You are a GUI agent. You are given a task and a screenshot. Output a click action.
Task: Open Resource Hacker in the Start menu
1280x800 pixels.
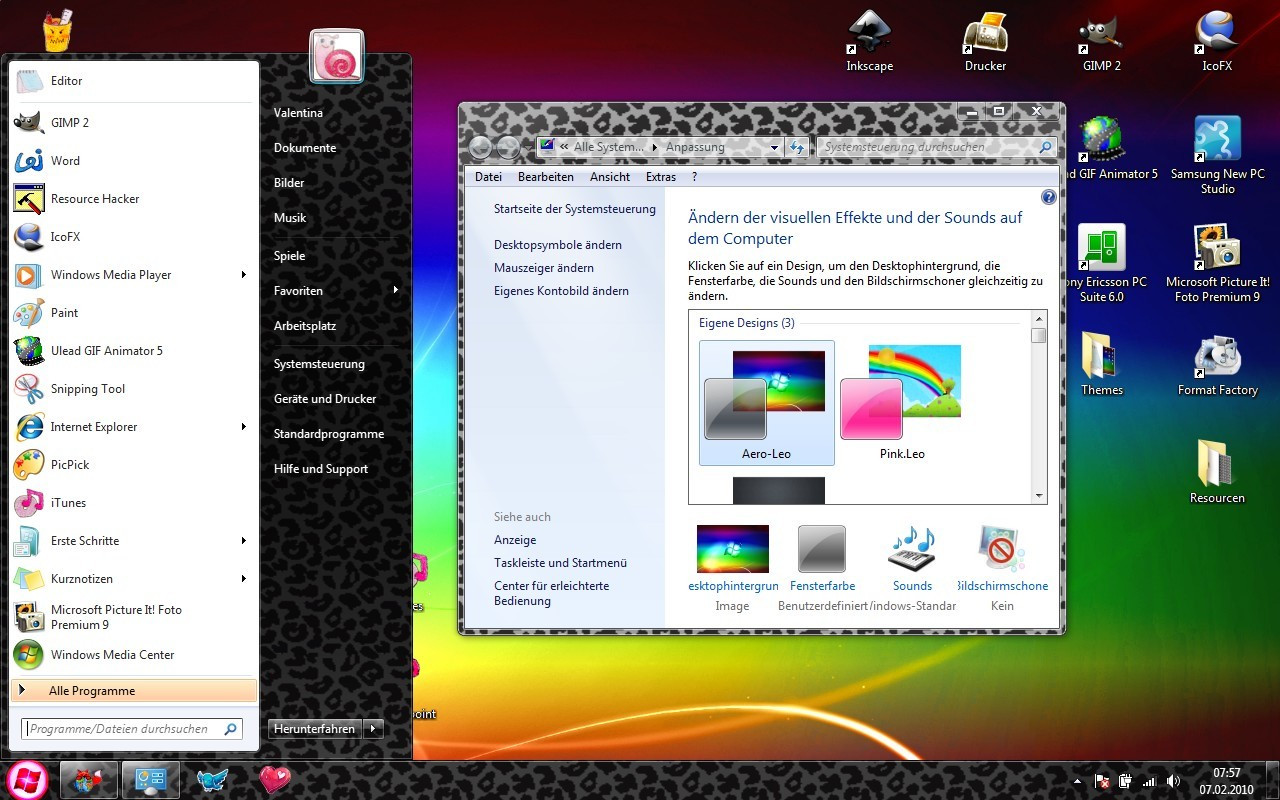tap(133, 198)
